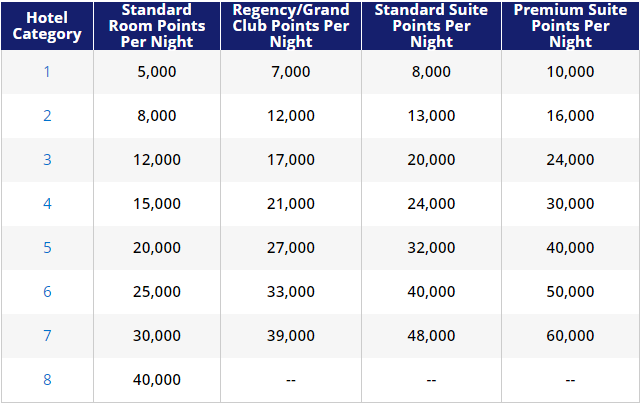The width and height of the screenshot is (642, 406).
Task: Select the Category 4 hotel link
Action: click(x=47, y=204)
